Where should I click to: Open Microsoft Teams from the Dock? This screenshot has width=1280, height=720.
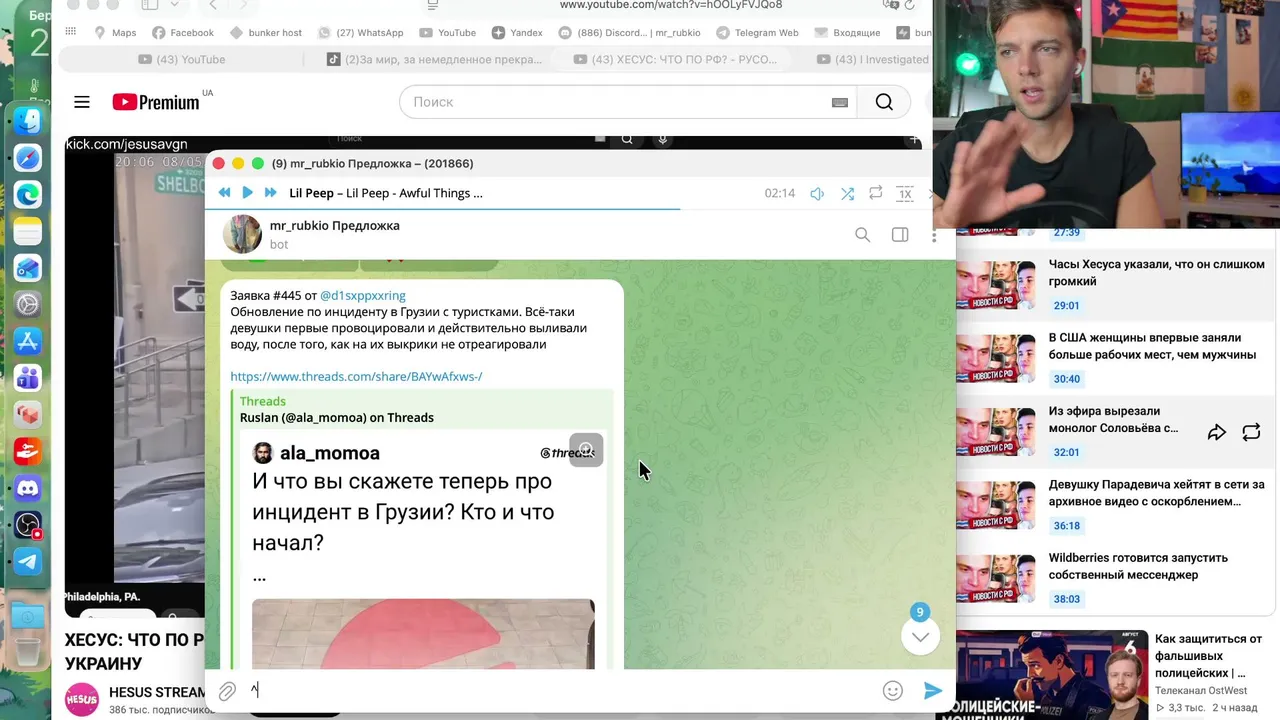pyautogui.click(x=28, y=378)
